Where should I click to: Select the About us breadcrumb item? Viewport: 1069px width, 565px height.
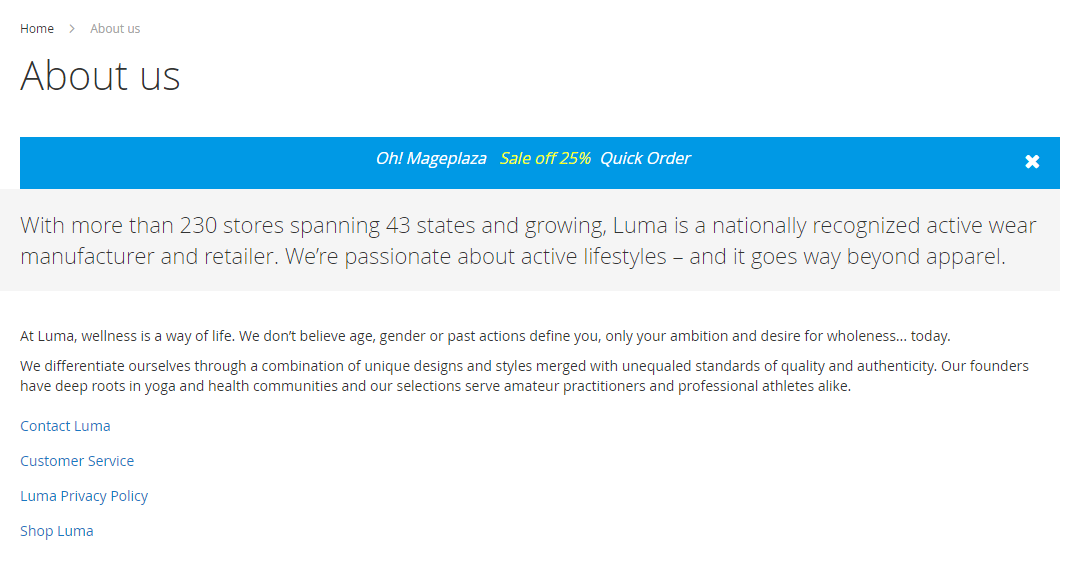115,29
